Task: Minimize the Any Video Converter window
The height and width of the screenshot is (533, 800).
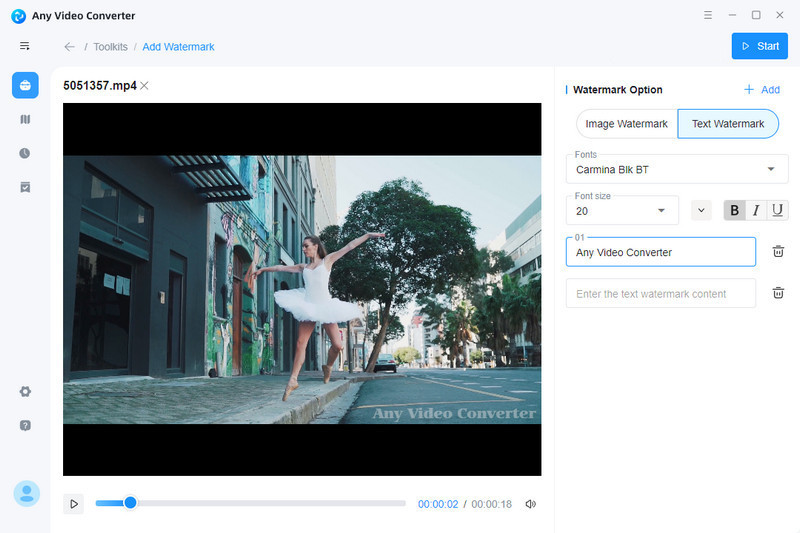Action: 732,15
